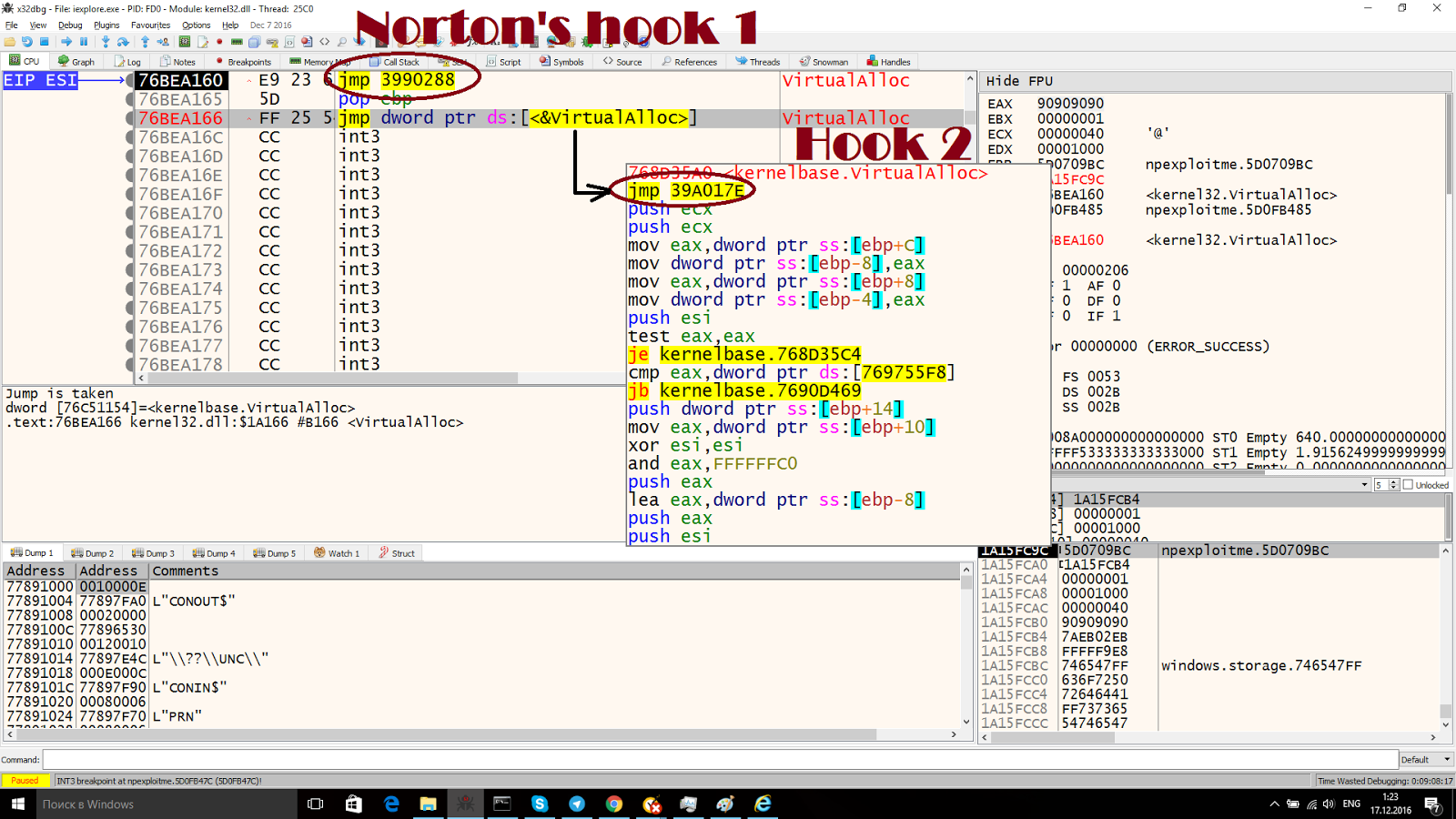Toggle breakpoint bullet at address 76BEA16E
1456x819 pixels.
tap(130, 175)
